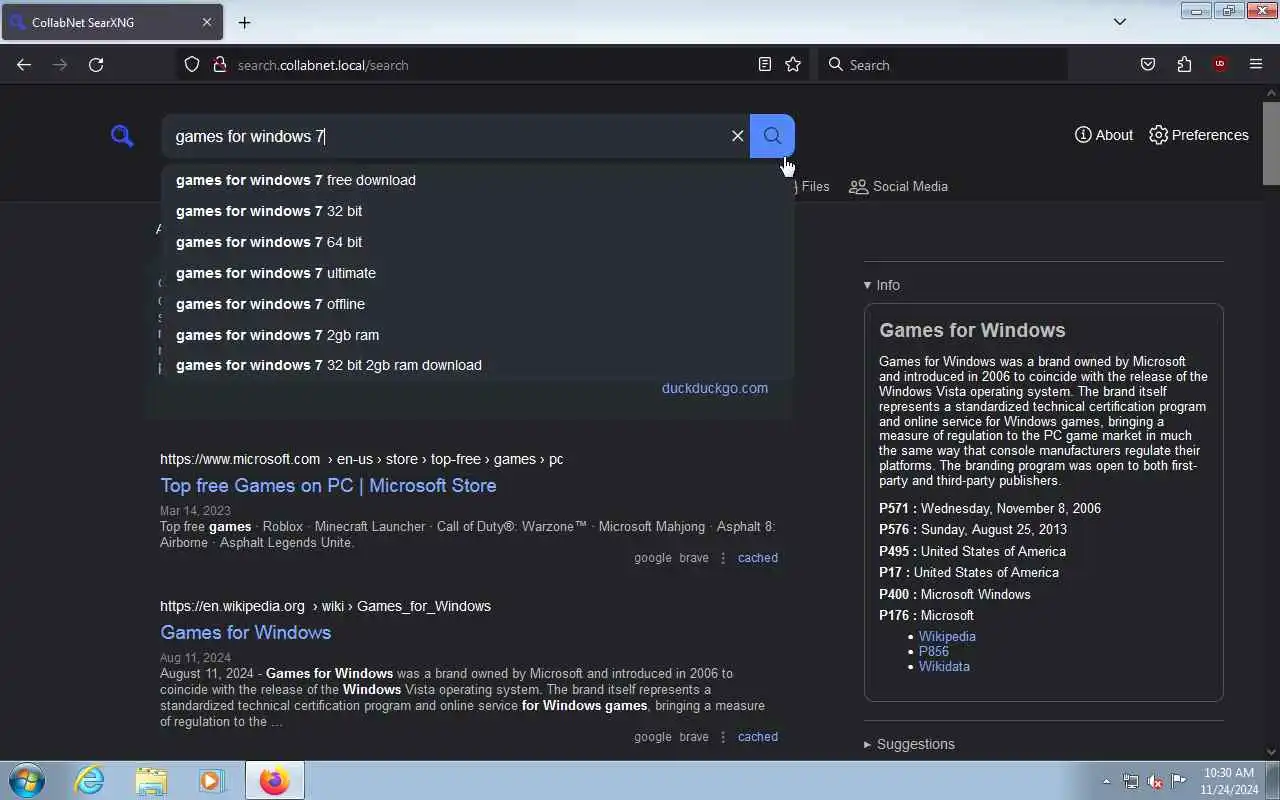Open the Pocket save icon
This screenshot has height=800, width=1280.
(x=1148, y=65)
